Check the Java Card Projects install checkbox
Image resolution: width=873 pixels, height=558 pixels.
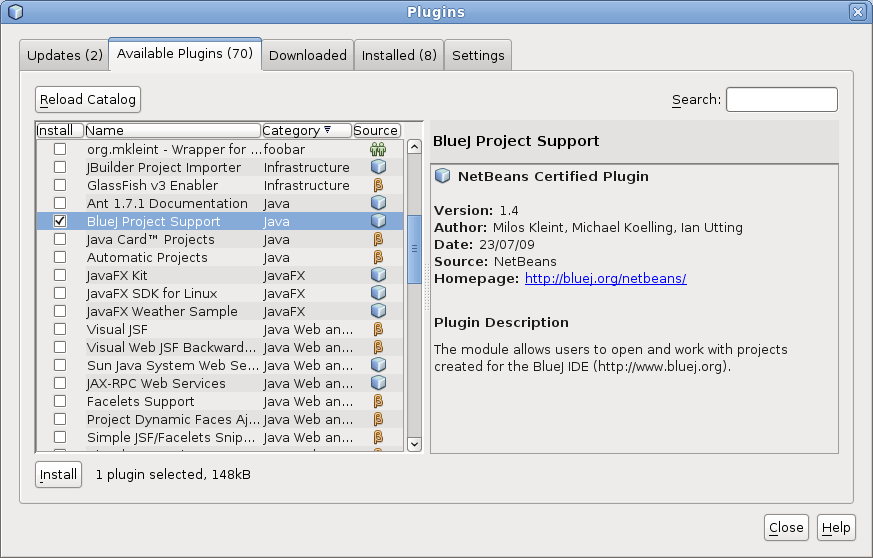click(x=60, y=239)
